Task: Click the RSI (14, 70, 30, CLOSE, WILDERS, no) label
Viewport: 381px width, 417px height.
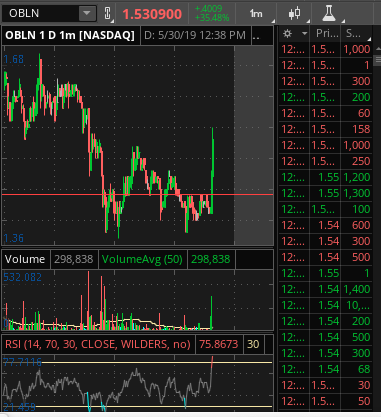Action: pos(98,344)
